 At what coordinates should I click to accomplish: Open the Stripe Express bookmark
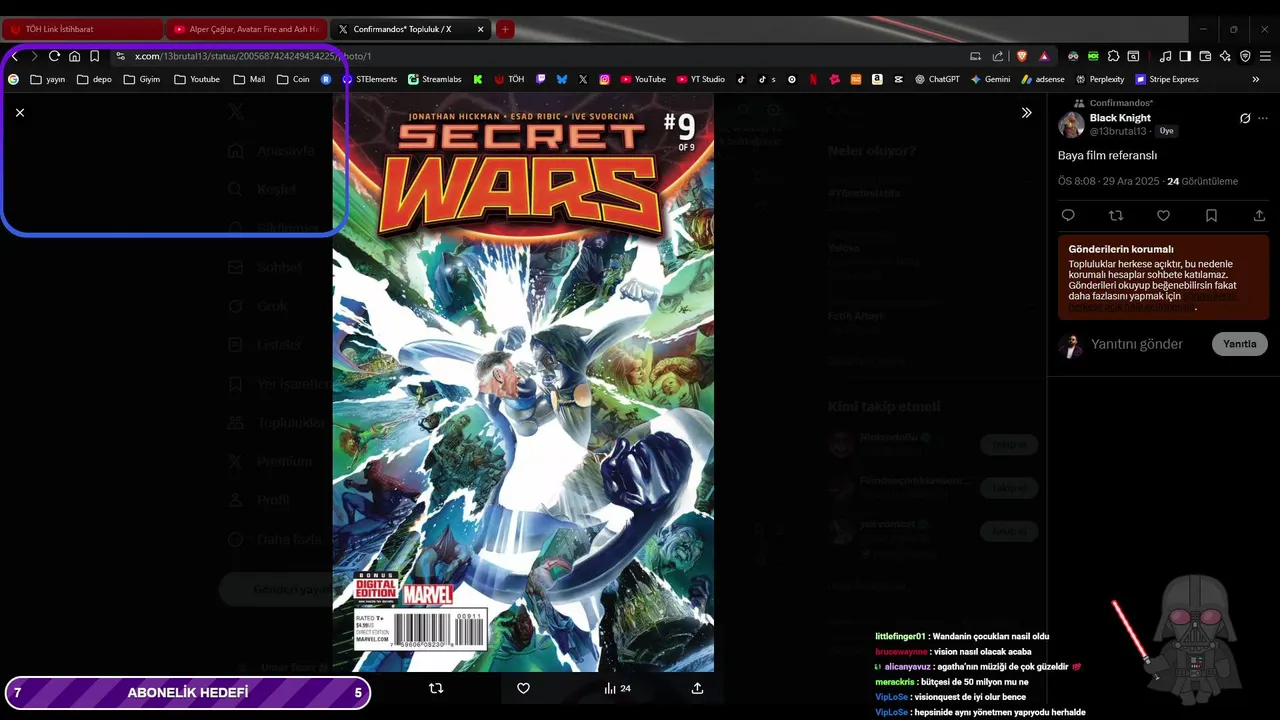[1166, 79]
